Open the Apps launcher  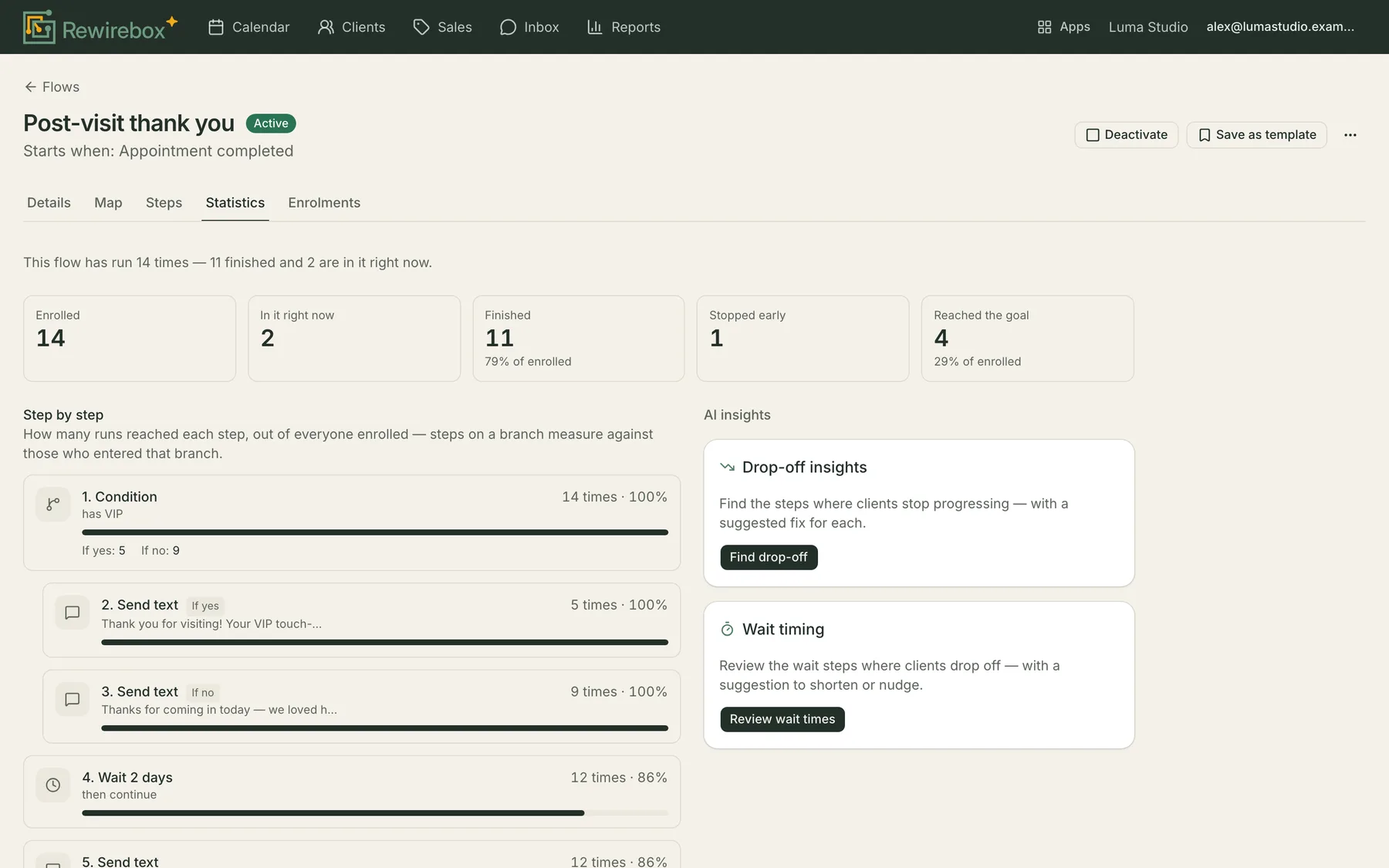click(x=1063, y=27)
